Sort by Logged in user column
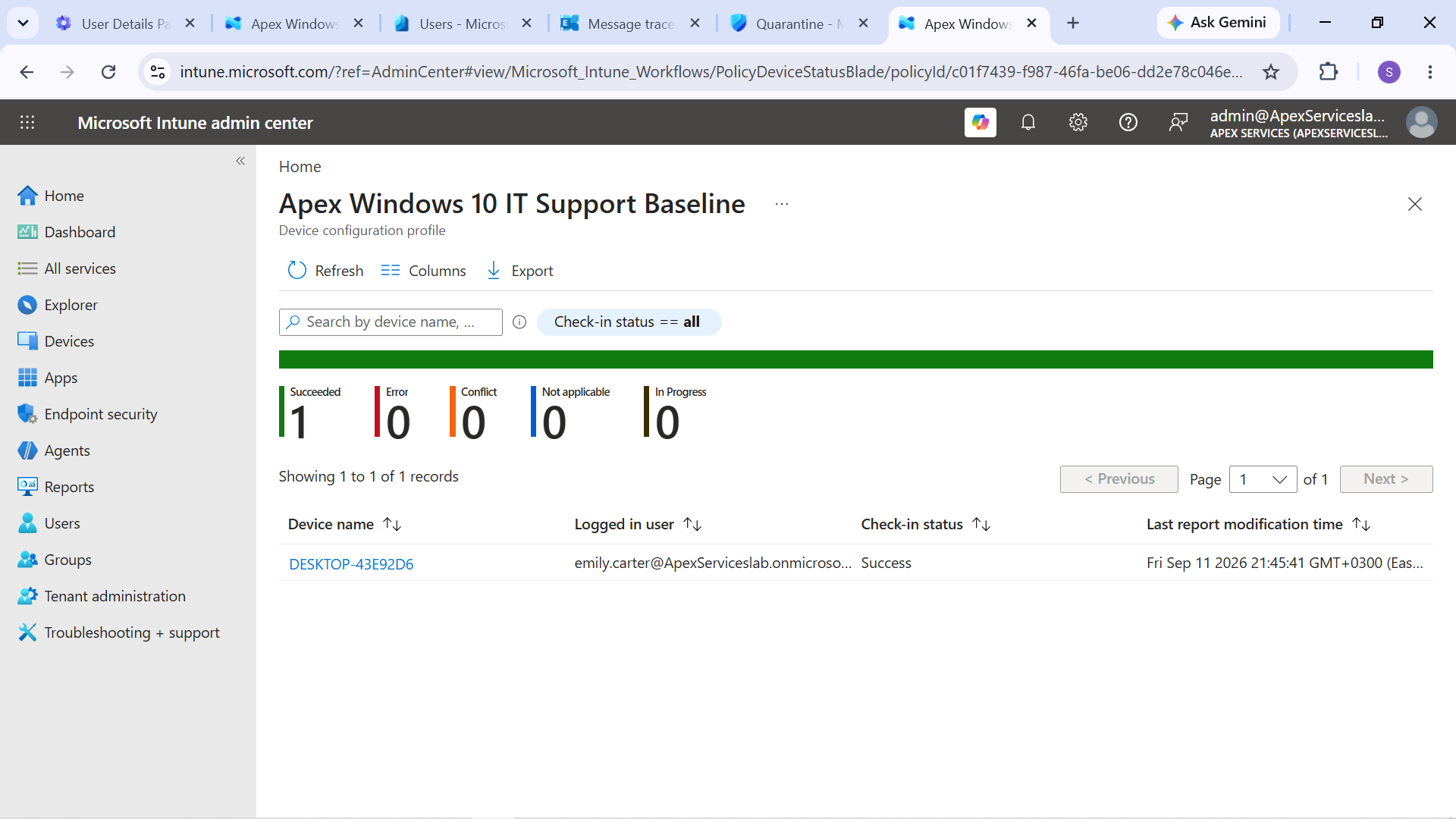Image resolution: width=1456 pixels, height=819 pixels. 639,524
